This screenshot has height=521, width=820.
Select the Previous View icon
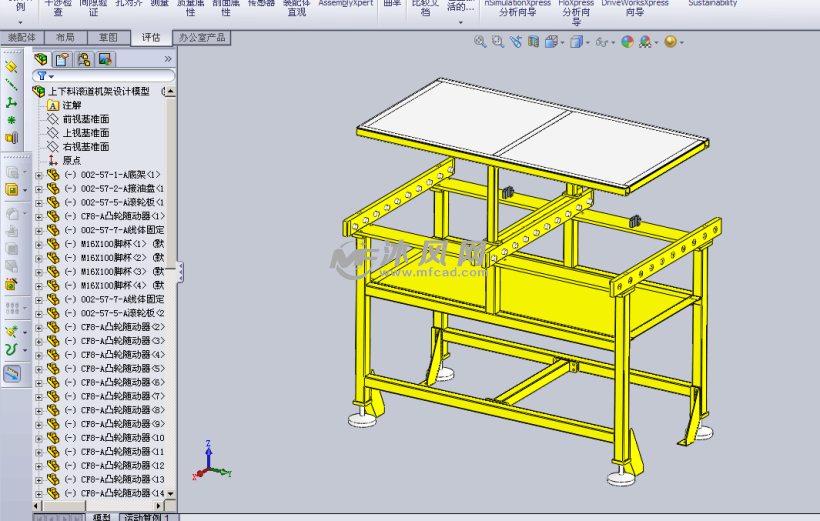pos(515,42)
